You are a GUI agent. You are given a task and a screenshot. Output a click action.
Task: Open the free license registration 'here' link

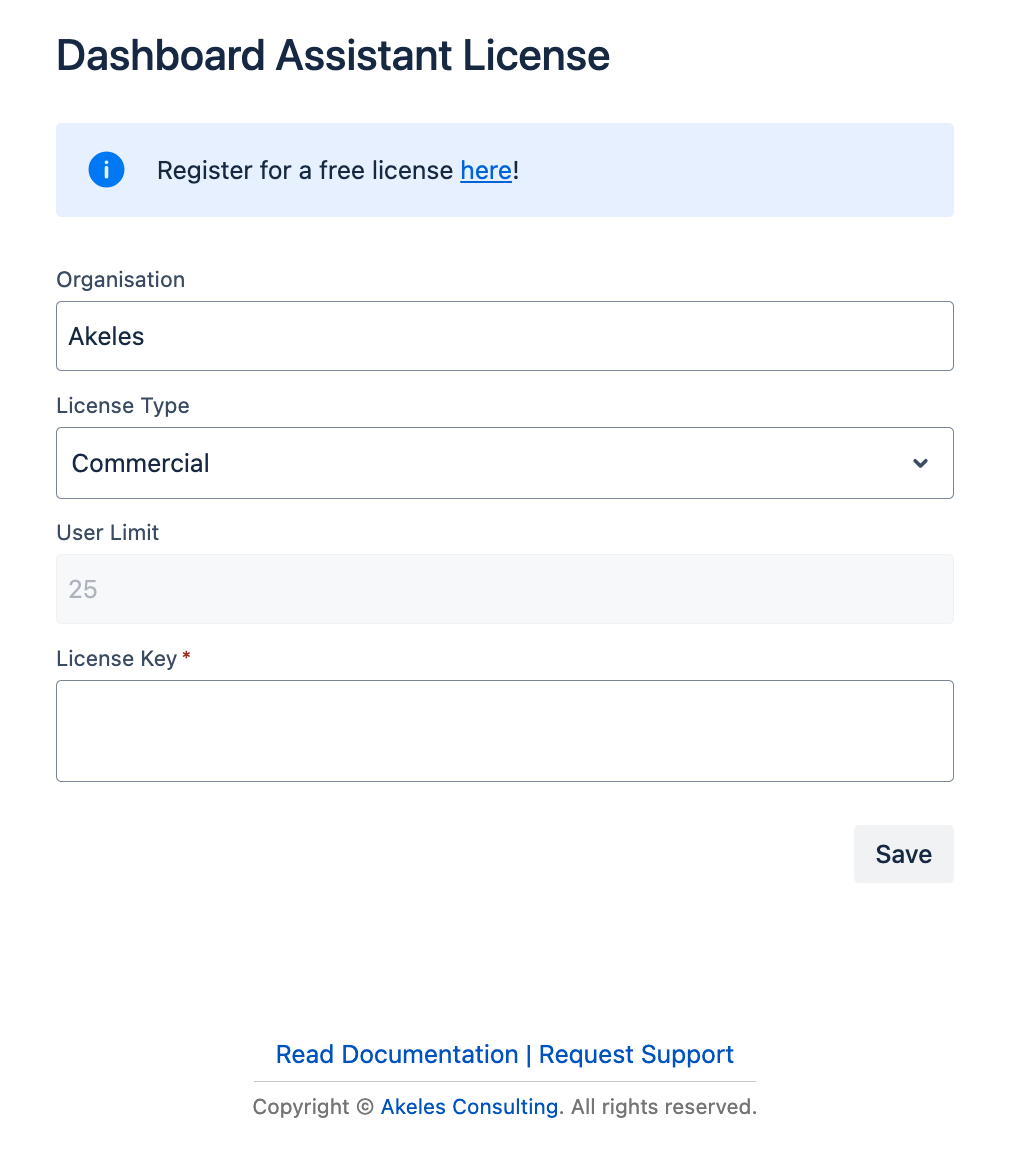point(486,171)
